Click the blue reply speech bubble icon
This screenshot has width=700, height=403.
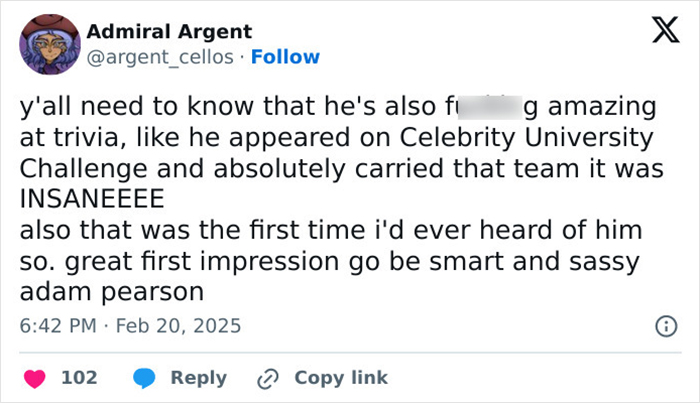[x=146, y=378]
